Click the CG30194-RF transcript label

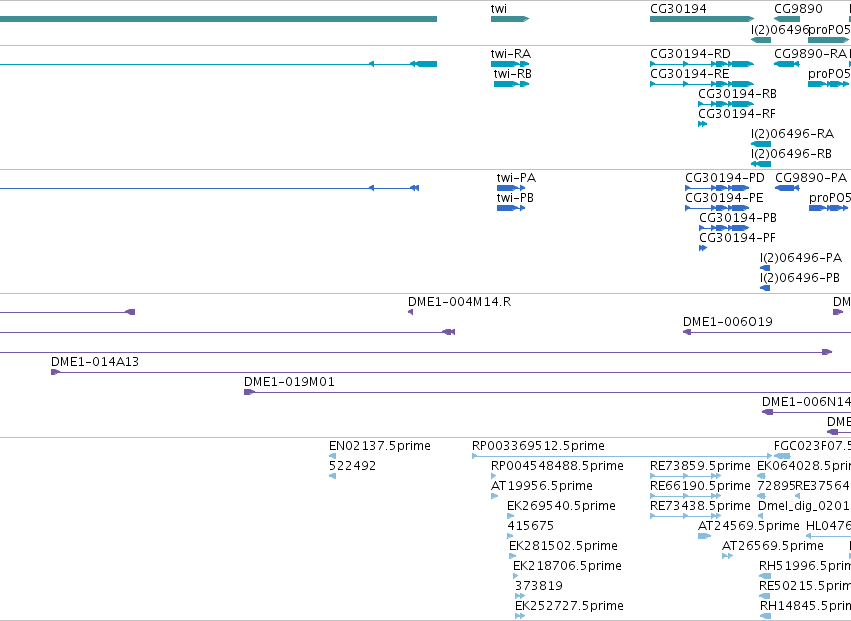(736, 114)
